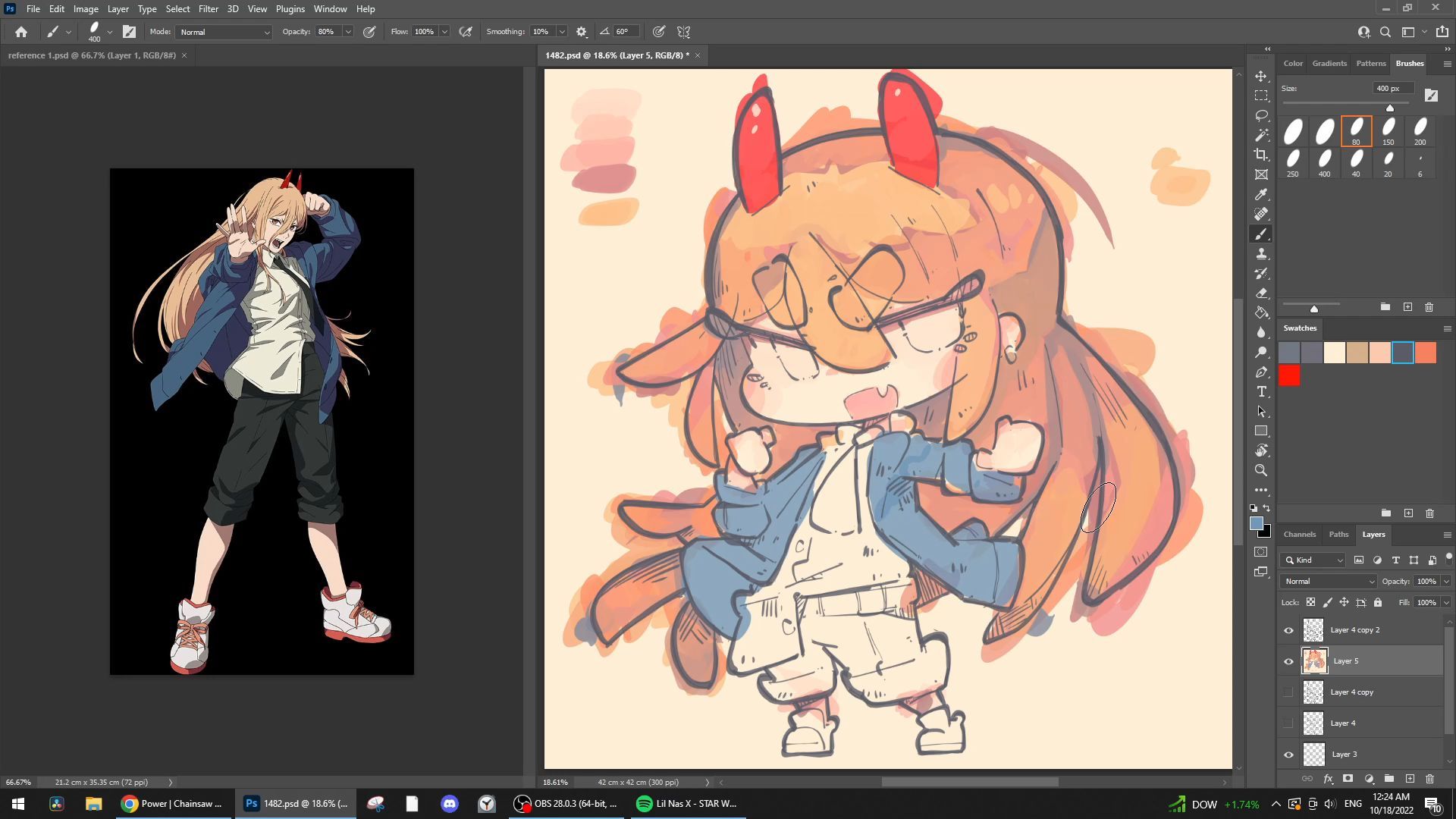Select the Zoom tool
Image resolution: width=1456 pixels, height=819 pixels.
(1261, 470)
